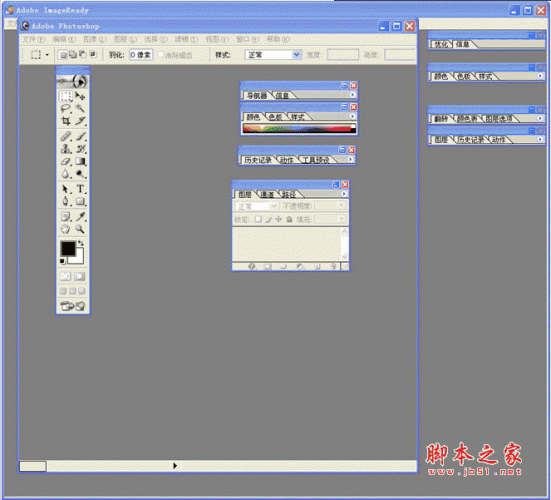Select the Type tool
This screenshot has height=500, width=551.
[80, 189]
